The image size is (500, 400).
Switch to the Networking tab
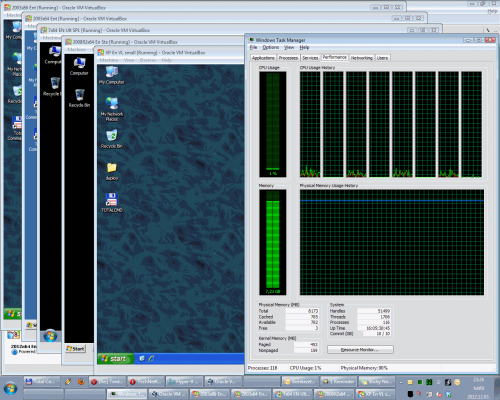click(x=362, y=58)
